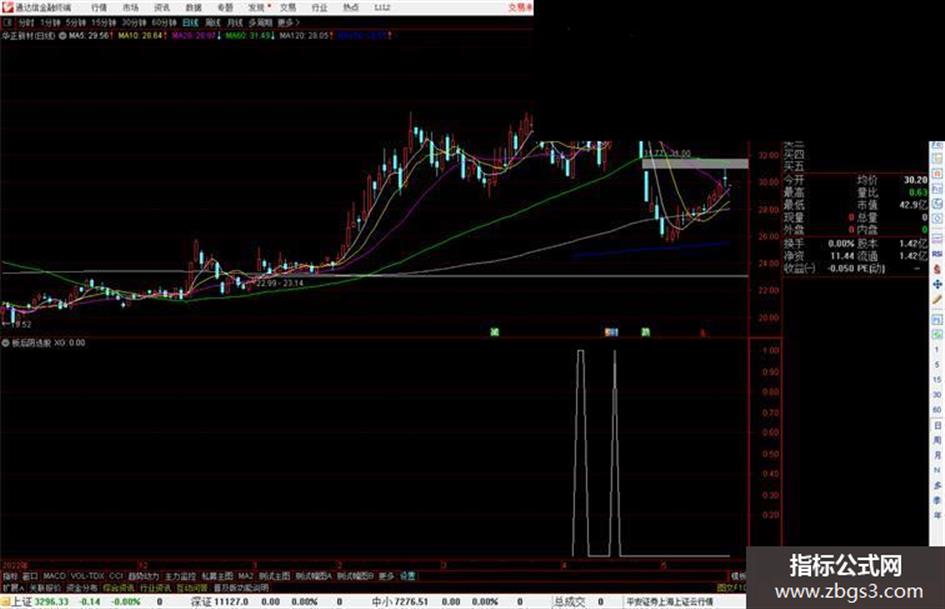
Task: Click the TDX app logo icon
Action: click(x=7, y=7)
